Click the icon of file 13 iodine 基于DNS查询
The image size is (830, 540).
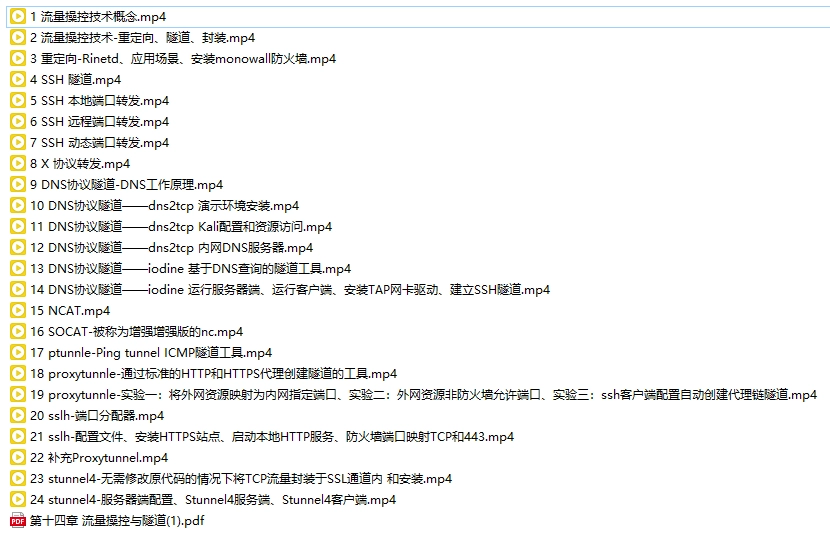click(x=17, y=268)
